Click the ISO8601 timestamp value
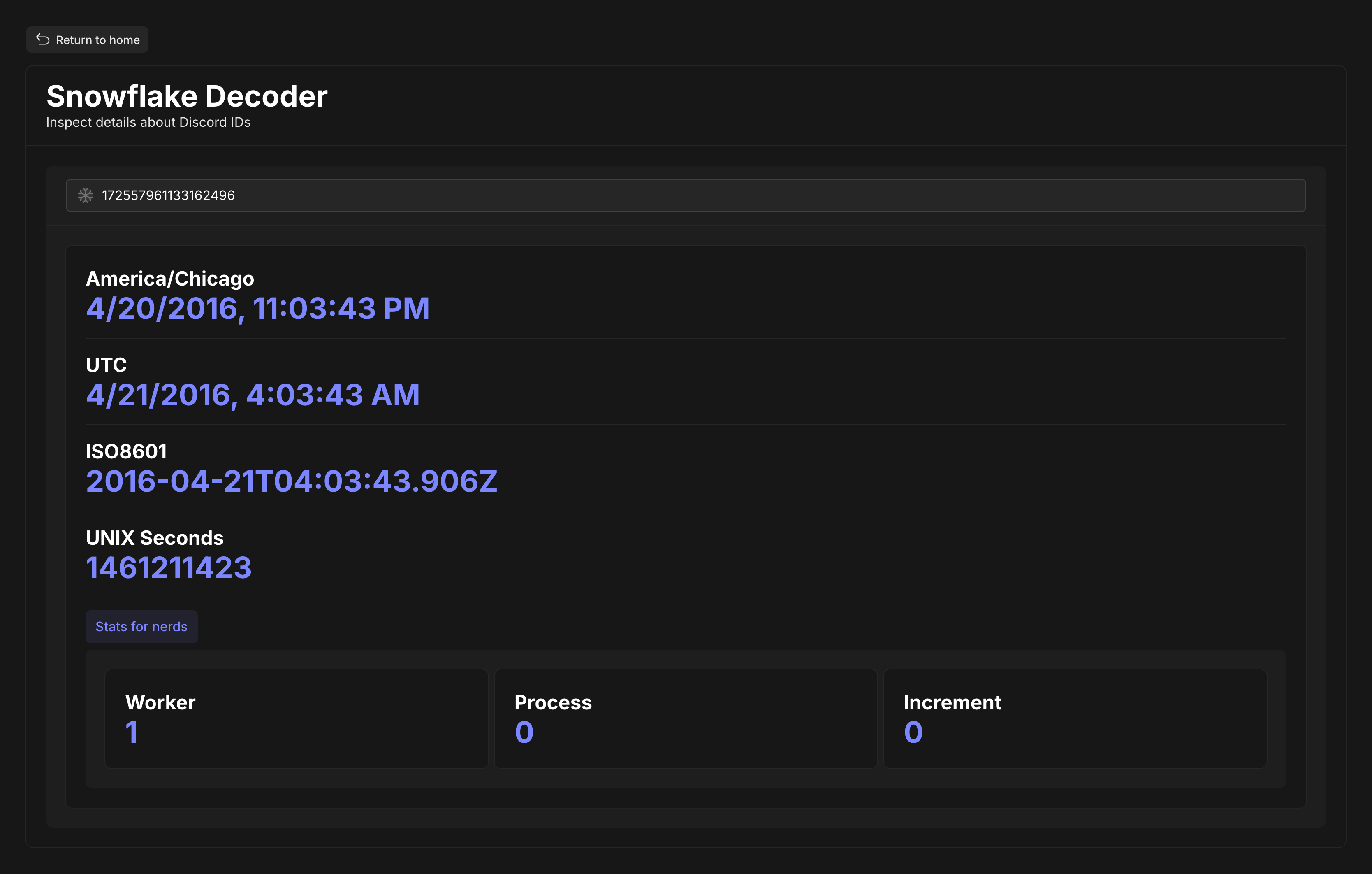Screen dimensions: 1372x874 [x=291, y=481]
